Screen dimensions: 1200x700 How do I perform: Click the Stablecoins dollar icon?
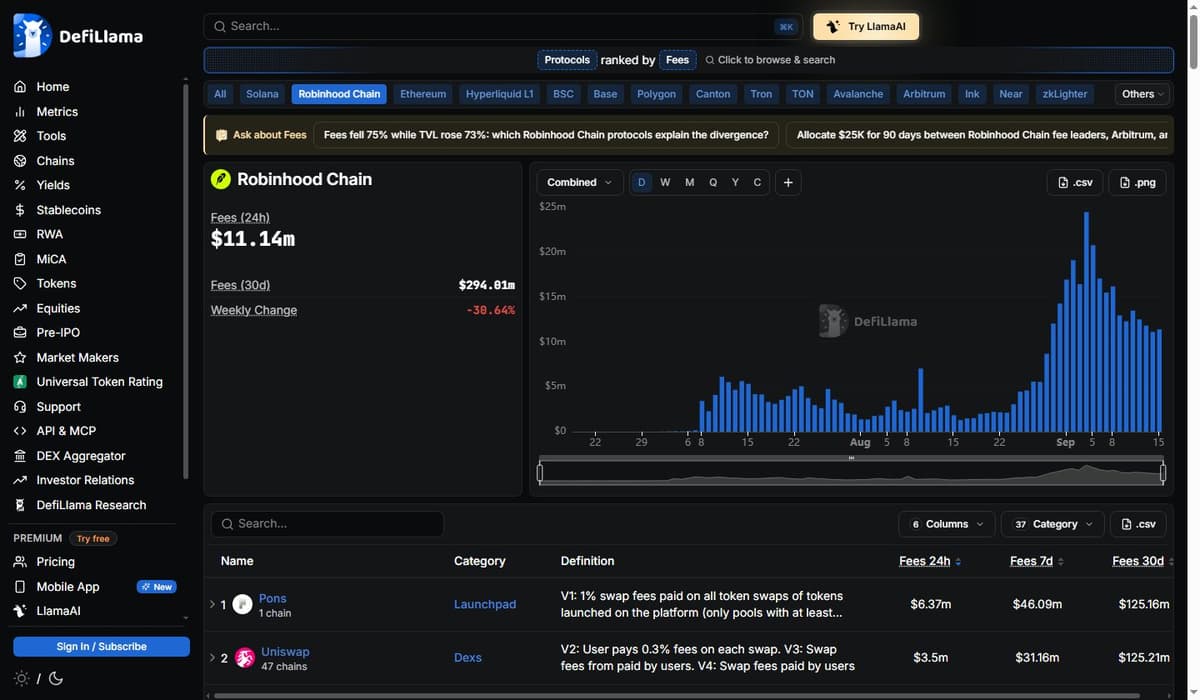(20, 210)
